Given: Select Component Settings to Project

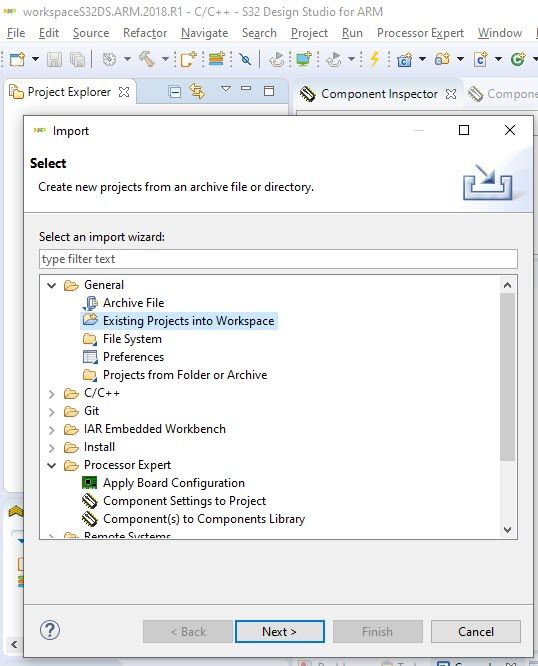Looking at the screenshot, I should pos(184,501).
